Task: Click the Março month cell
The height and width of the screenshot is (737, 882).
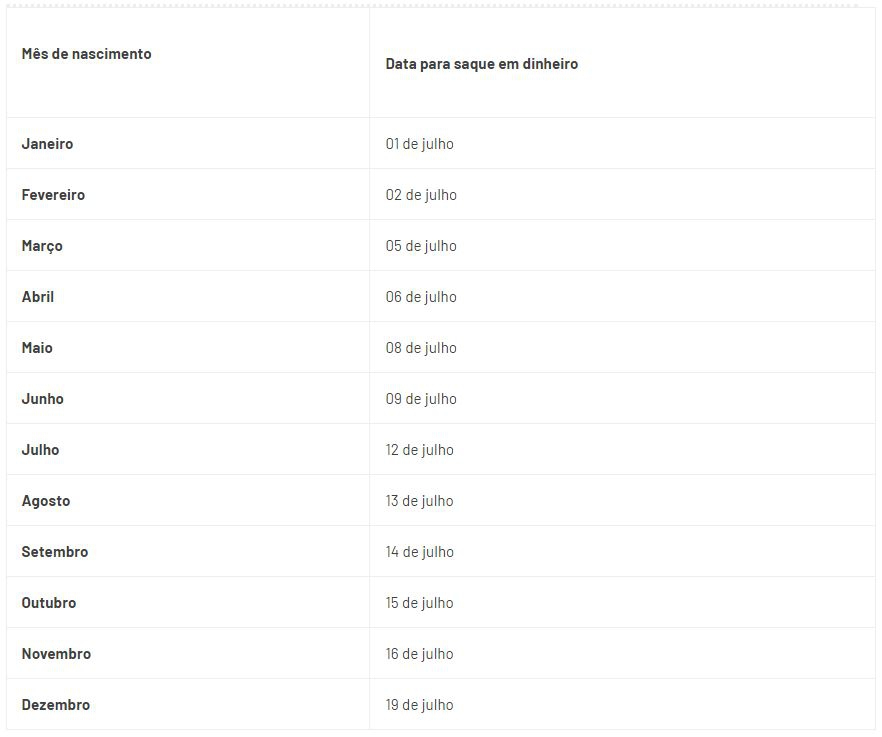Action: [x=42, y=246]
